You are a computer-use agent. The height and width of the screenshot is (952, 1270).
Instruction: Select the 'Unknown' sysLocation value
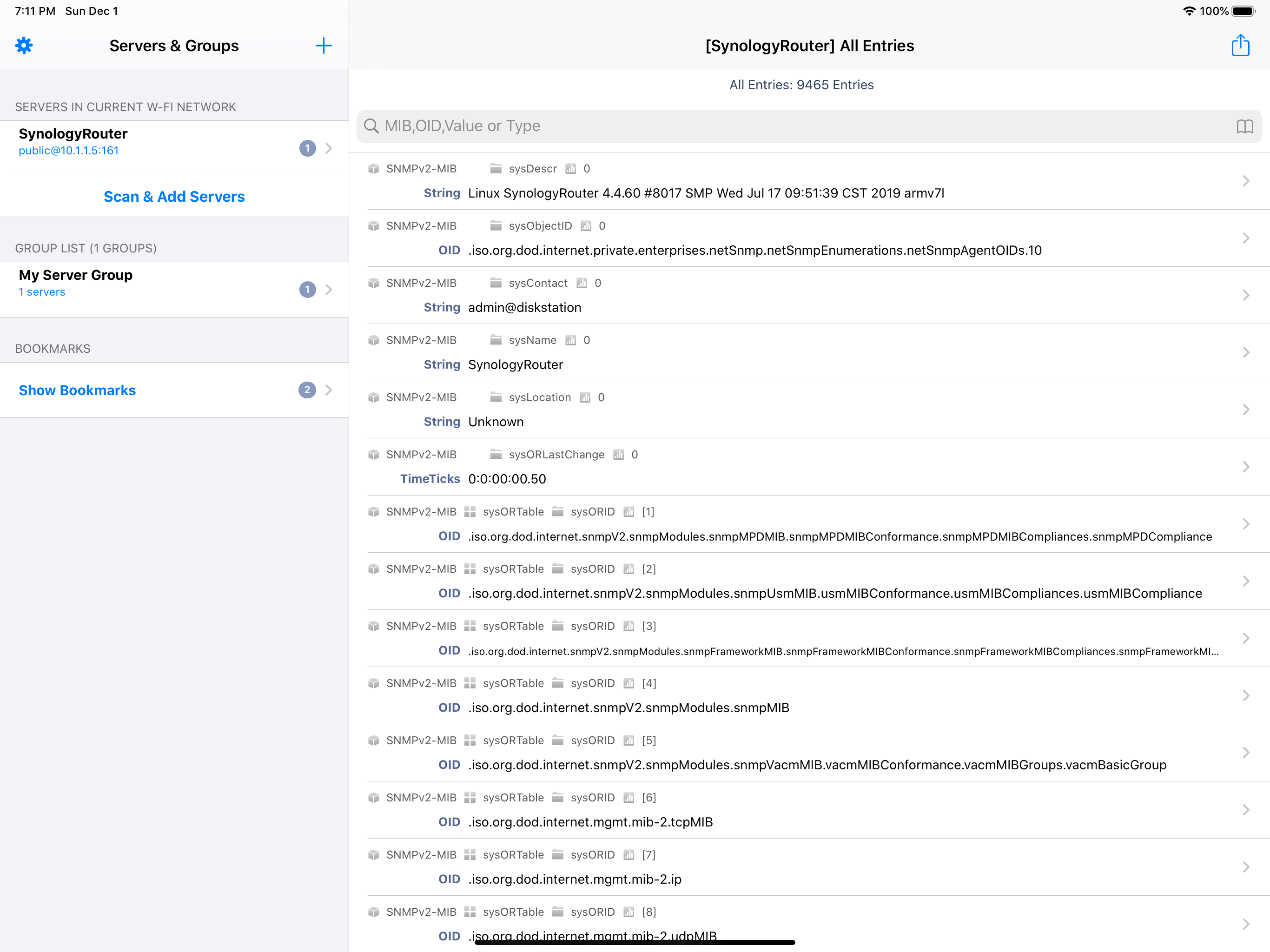496,422
